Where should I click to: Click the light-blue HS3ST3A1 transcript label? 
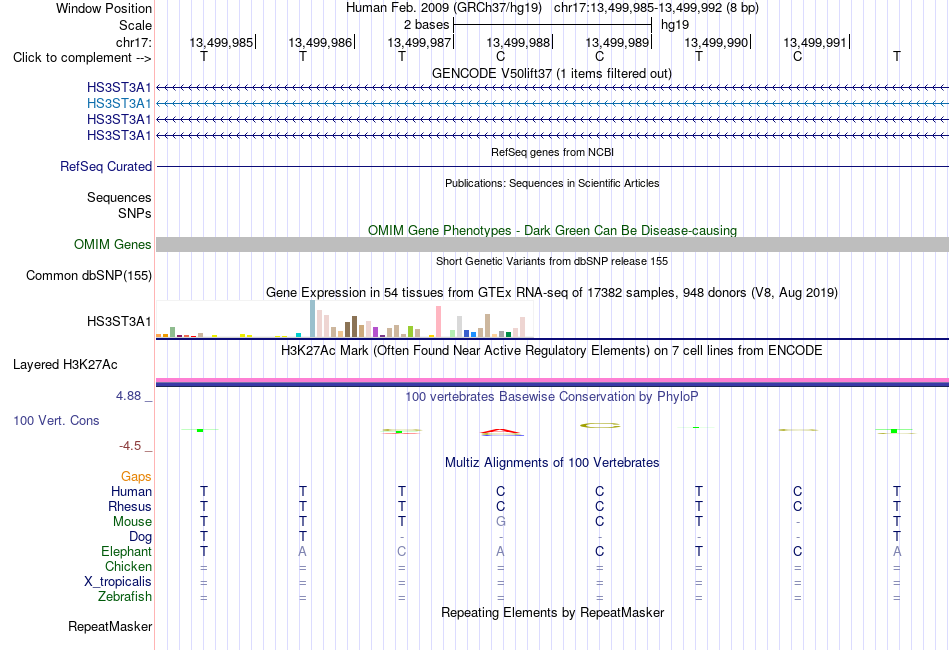tap(119, 103)
